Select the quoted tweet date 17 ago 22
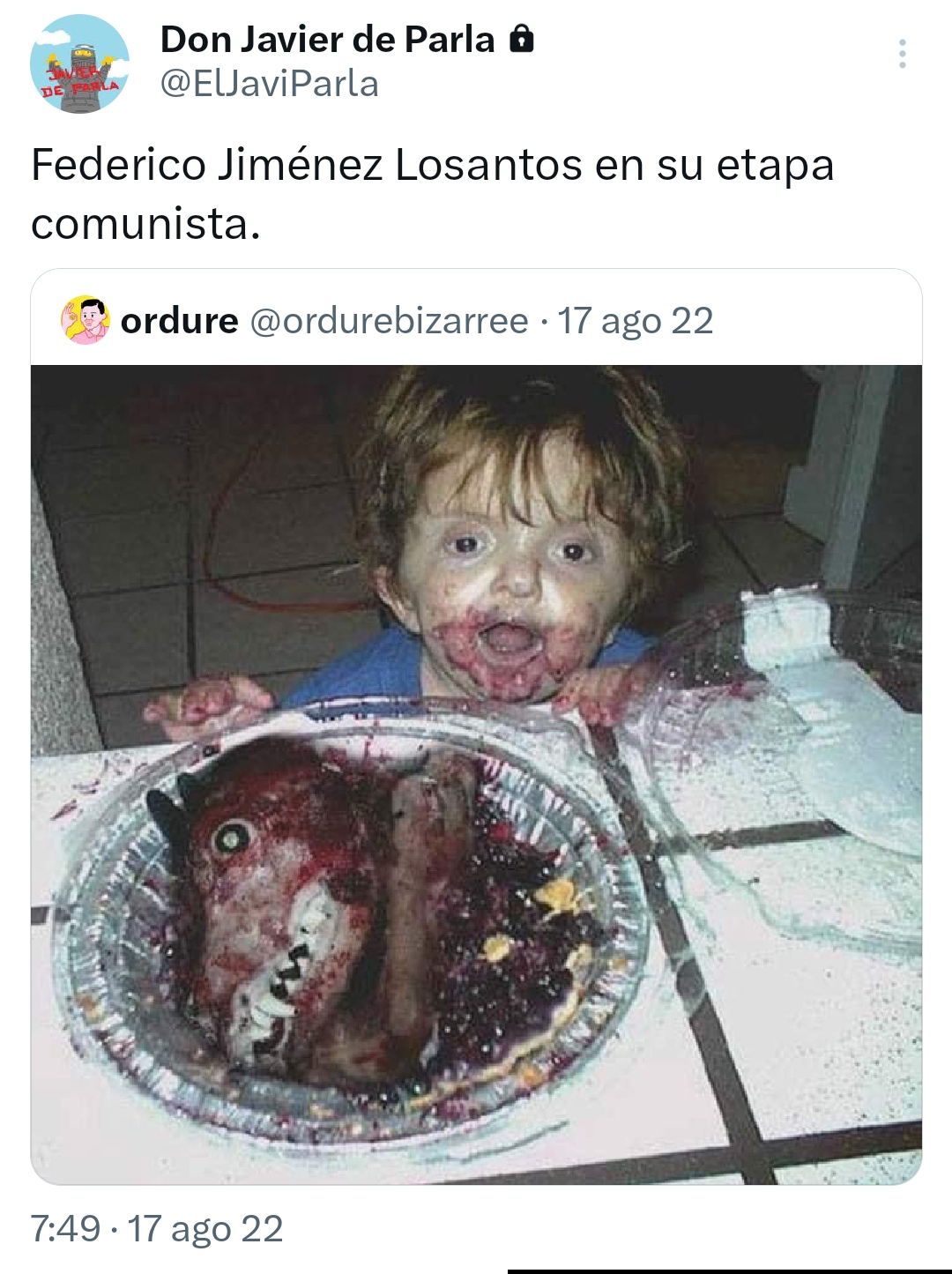952x1274 pixels. coord(636,321)
